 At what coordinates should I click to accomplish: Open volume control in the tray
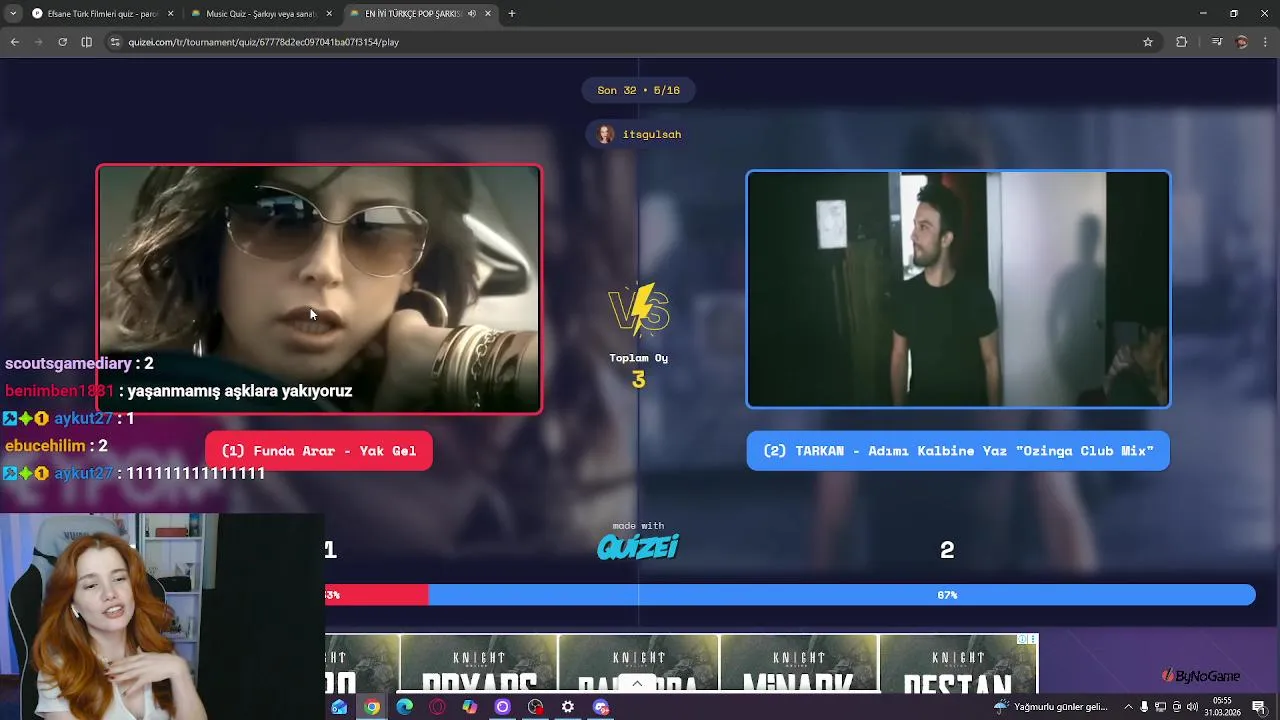pyautogui.click(x=1192, y=707)
